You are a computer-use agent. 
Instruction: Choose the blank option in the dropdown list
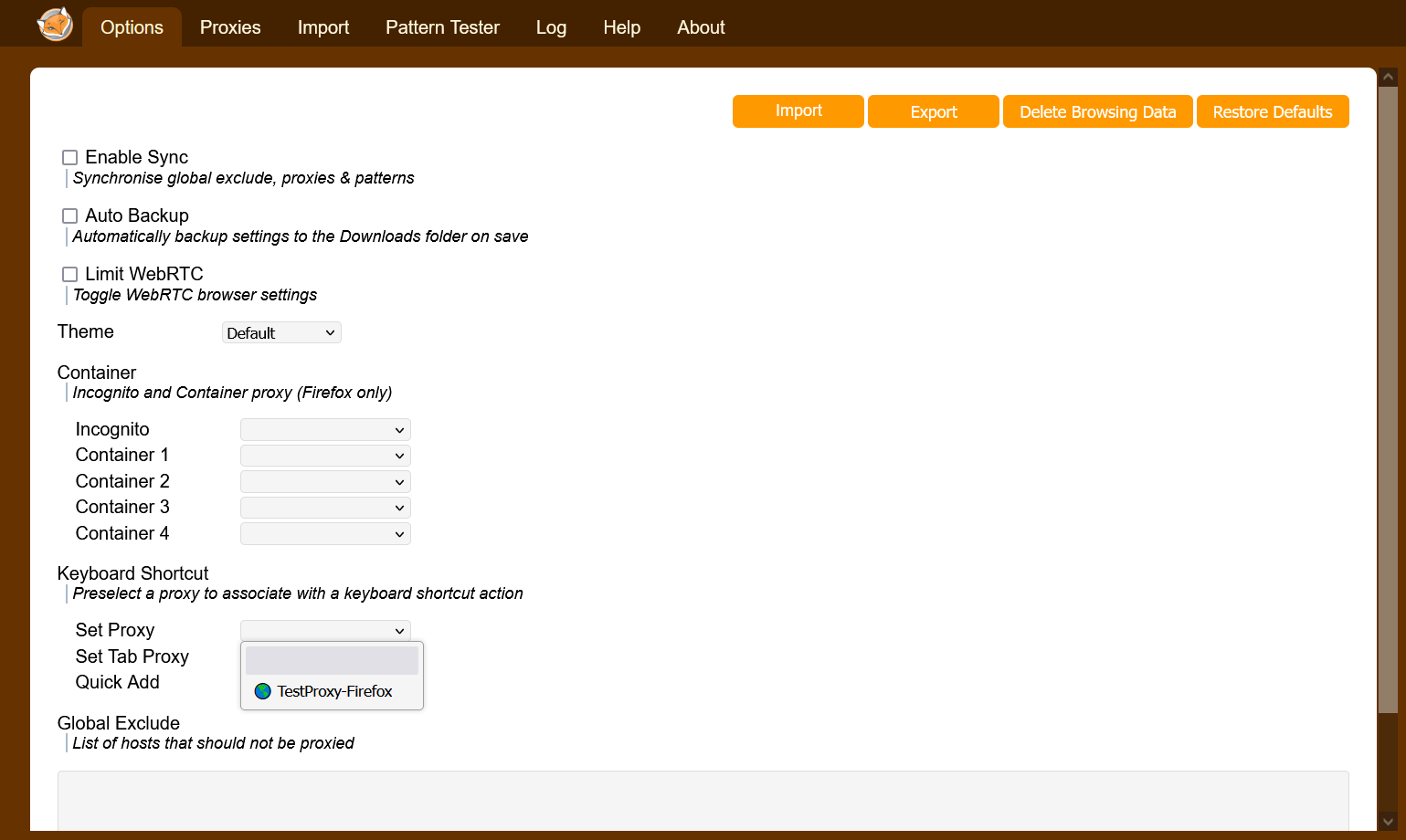coord(333,660)
